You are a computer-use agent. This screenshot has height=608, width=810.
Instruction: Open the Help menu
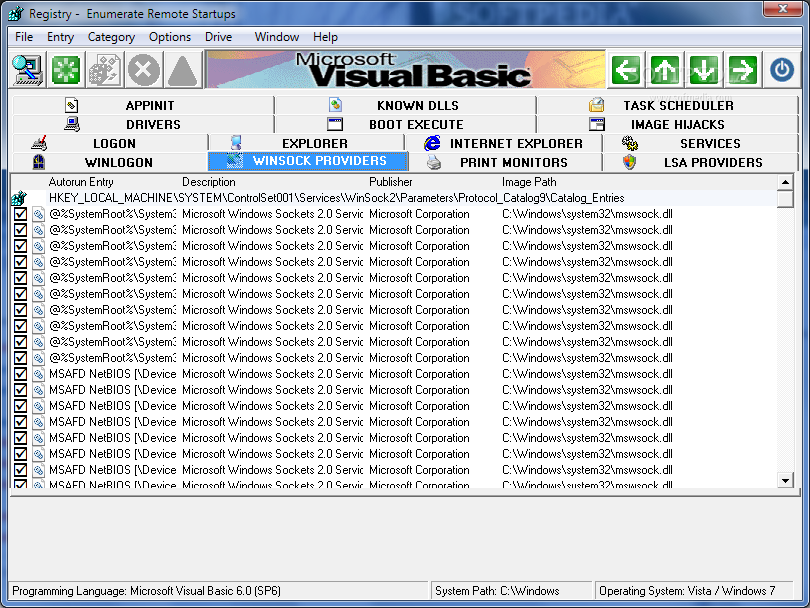[325, 37]
